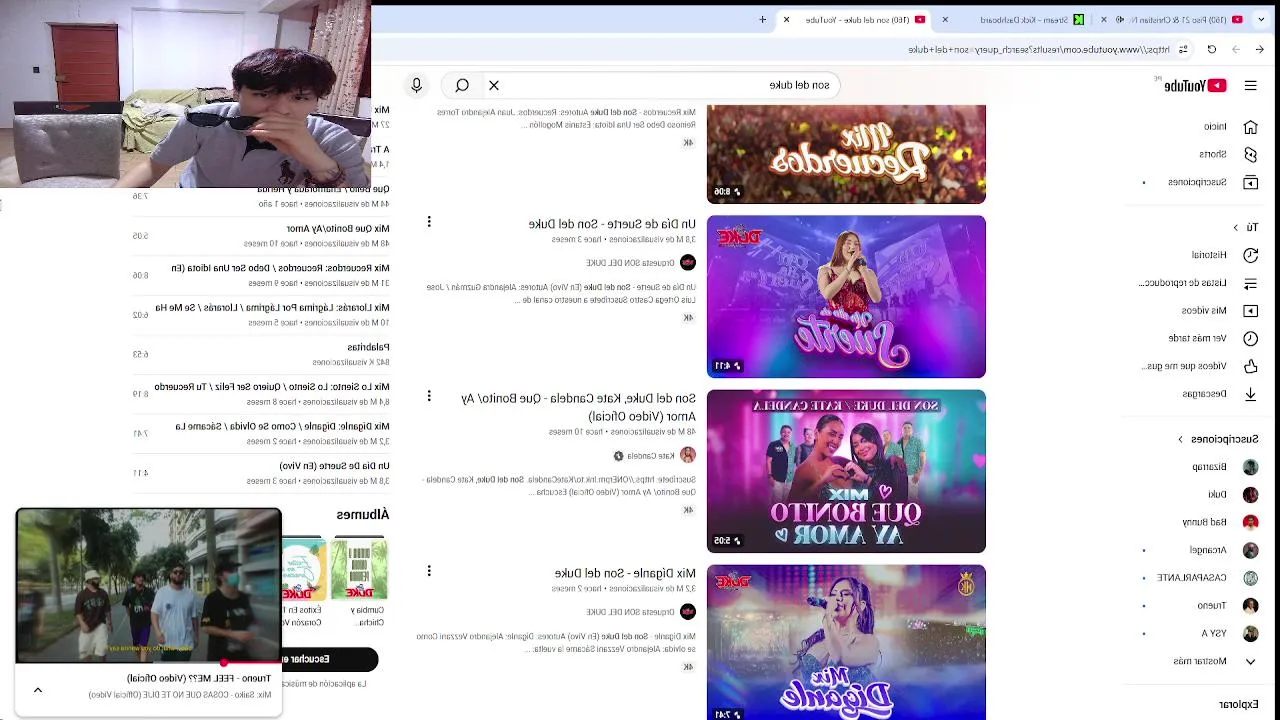Screen dimensions: 1280x720
Task: Open Videos que me gustan in the sidebar
Action: [1200, 367]
